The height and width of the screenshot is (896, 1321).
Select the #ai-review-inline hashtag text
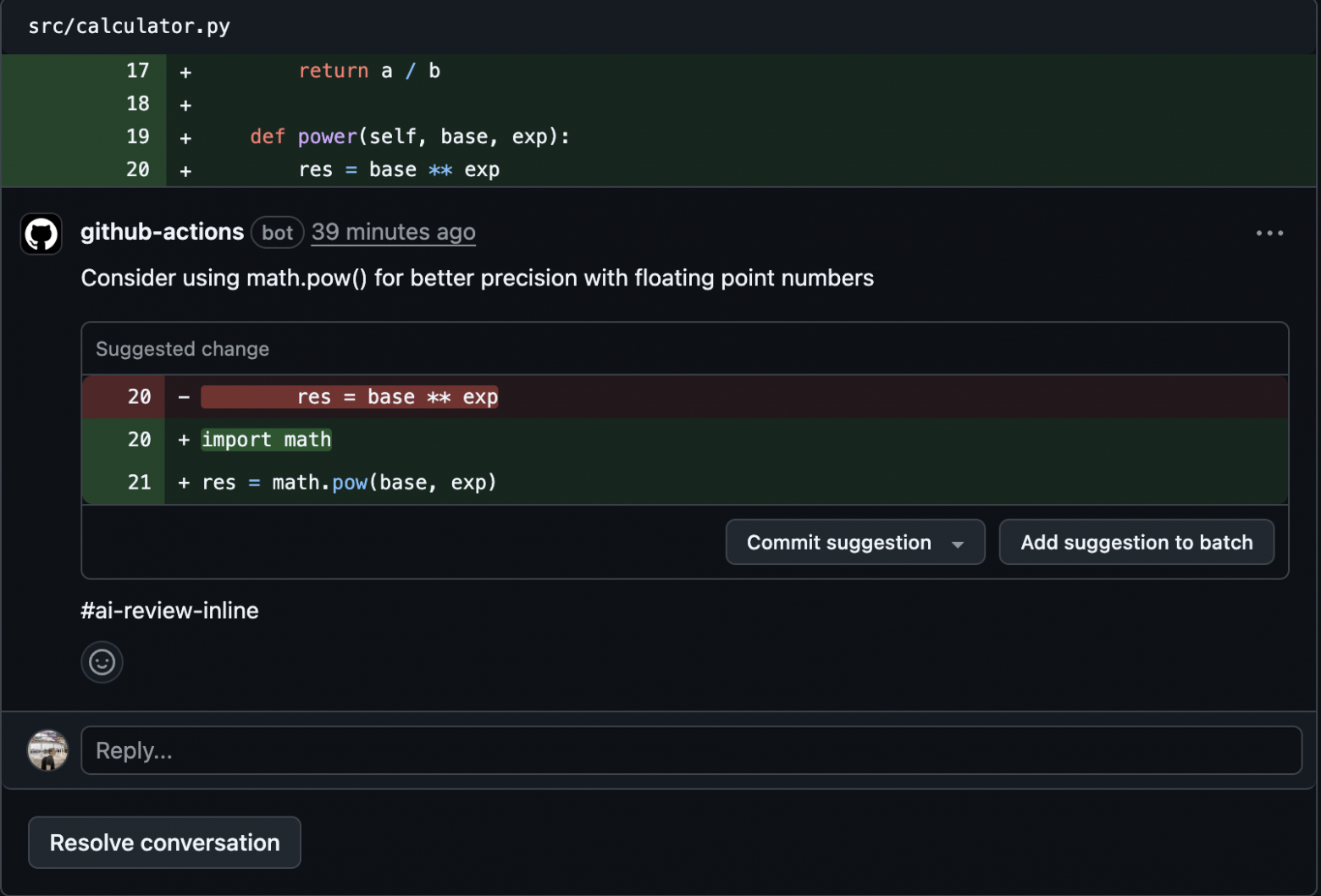[169, 610]
